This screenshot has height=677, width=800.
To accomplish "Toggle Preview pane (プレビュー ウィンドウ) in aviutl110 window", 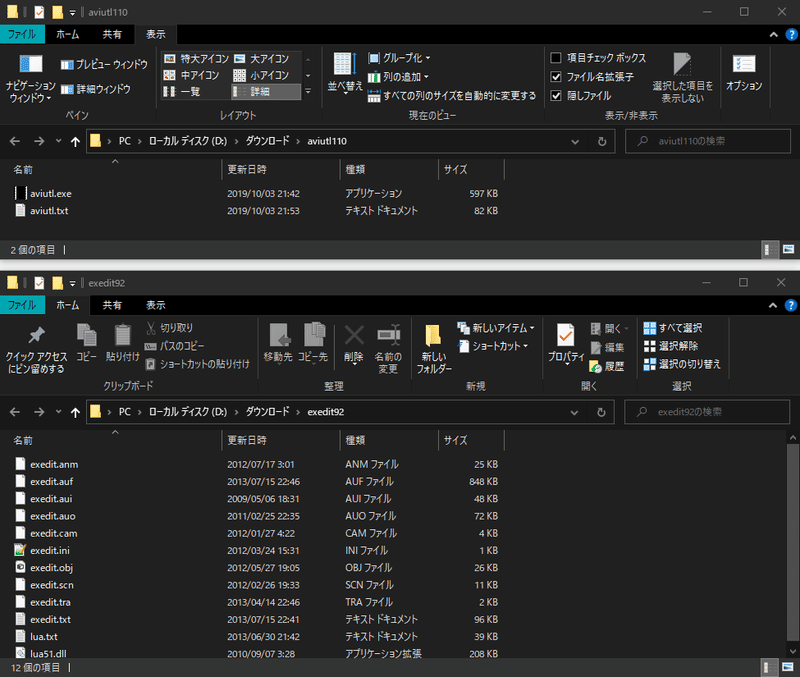I will click(x=104, y=64).
